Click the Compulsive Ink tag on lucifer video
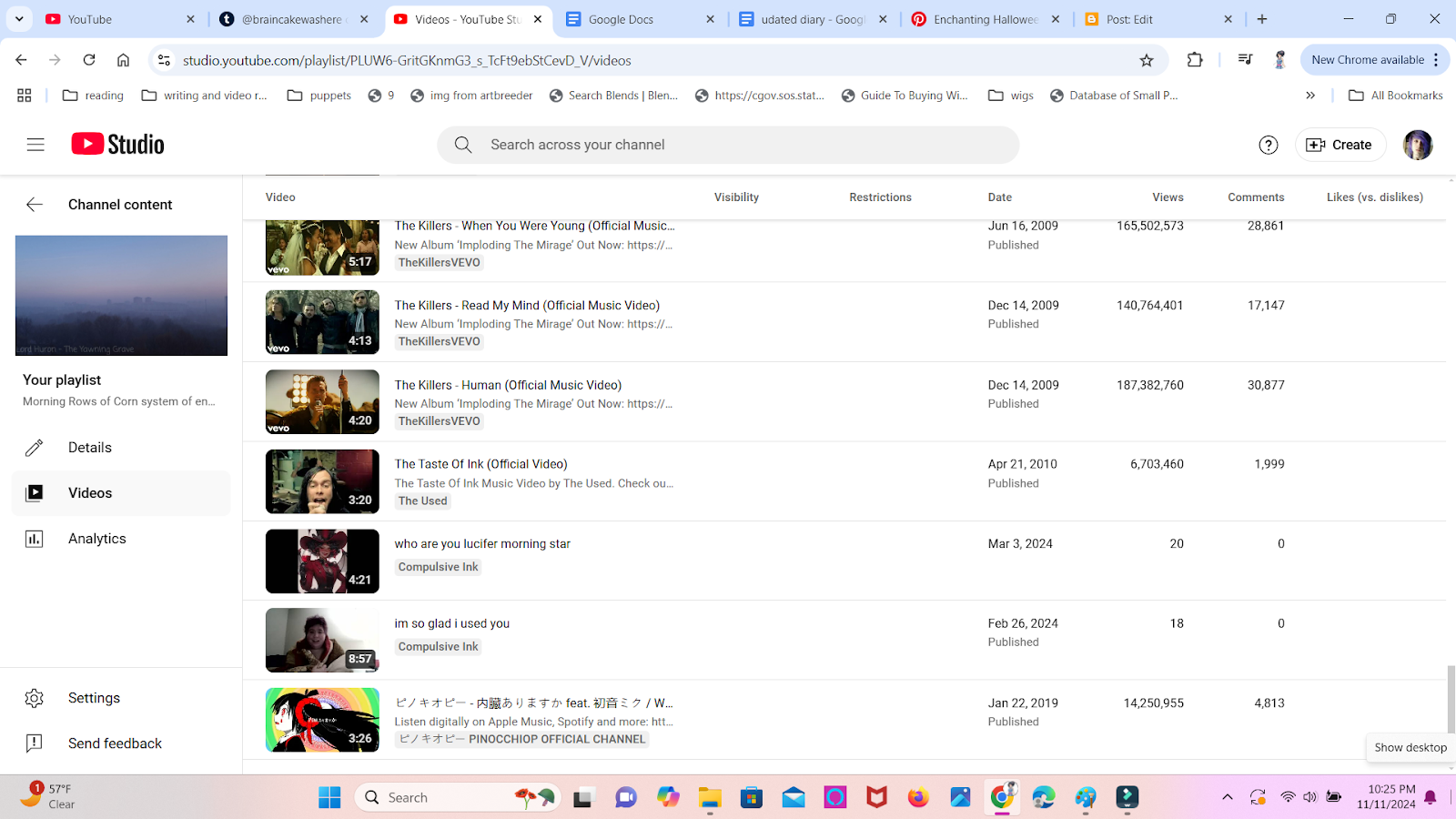This screenshot has width=1456, height=819. 438,567
